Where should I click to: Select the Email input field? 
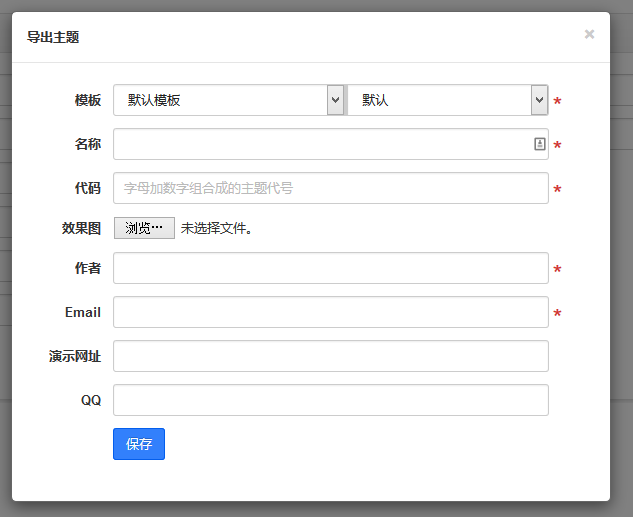click(x=330, y=312)
